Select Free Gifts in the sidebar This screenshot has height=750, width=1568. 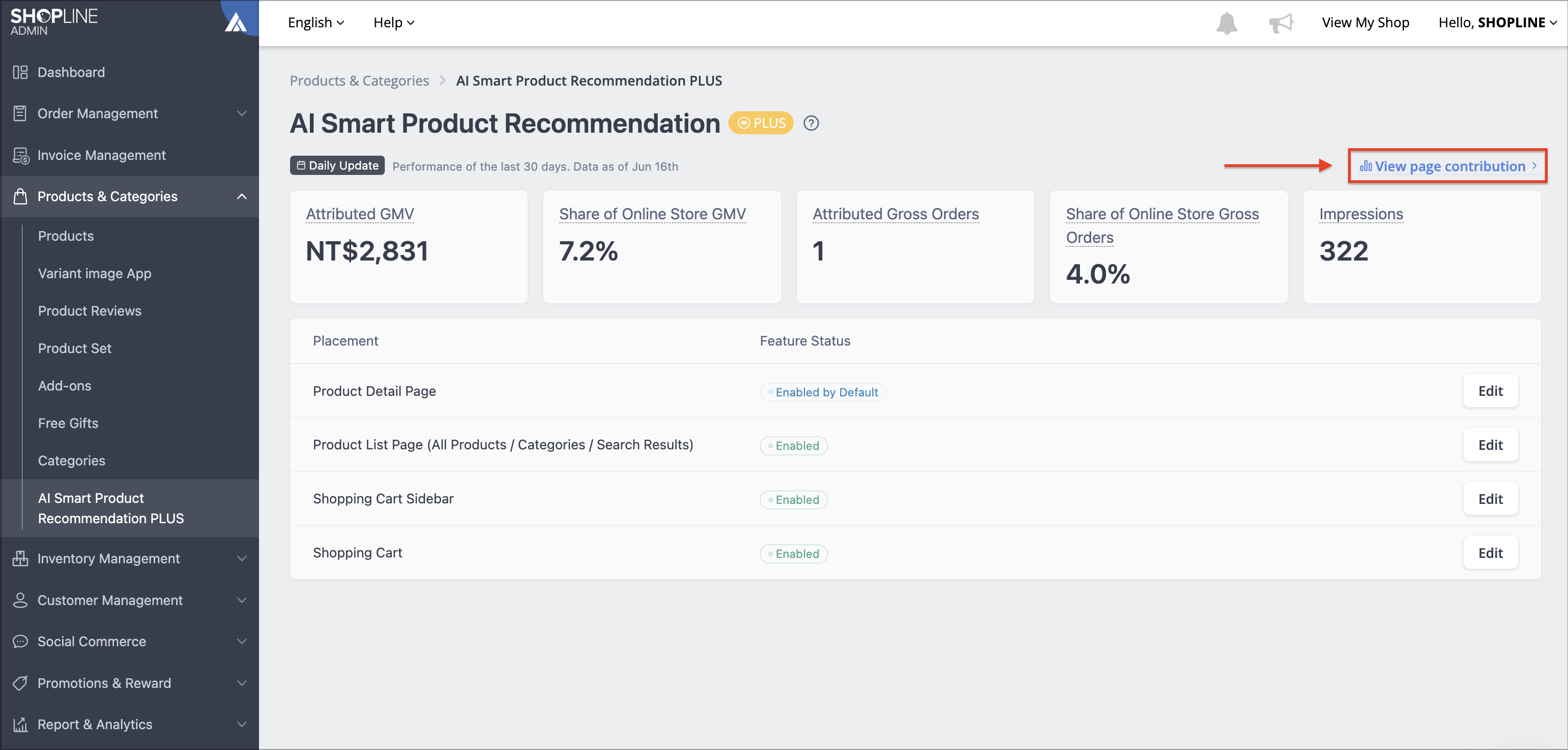click(x=68, y=423)
